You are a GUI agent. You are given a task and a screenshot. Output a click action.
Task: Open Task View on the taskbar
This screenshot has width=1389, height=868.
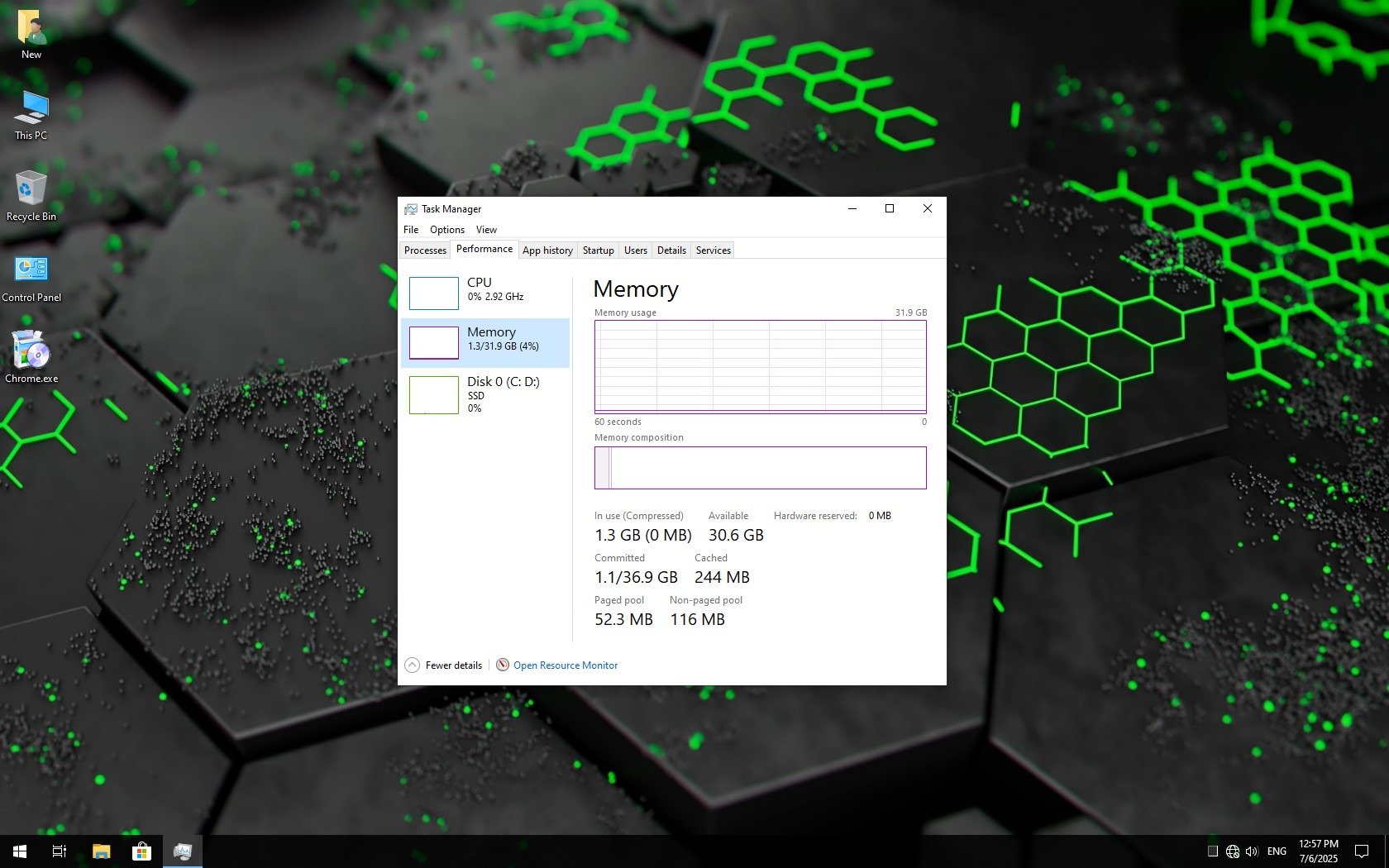point(60,851)
